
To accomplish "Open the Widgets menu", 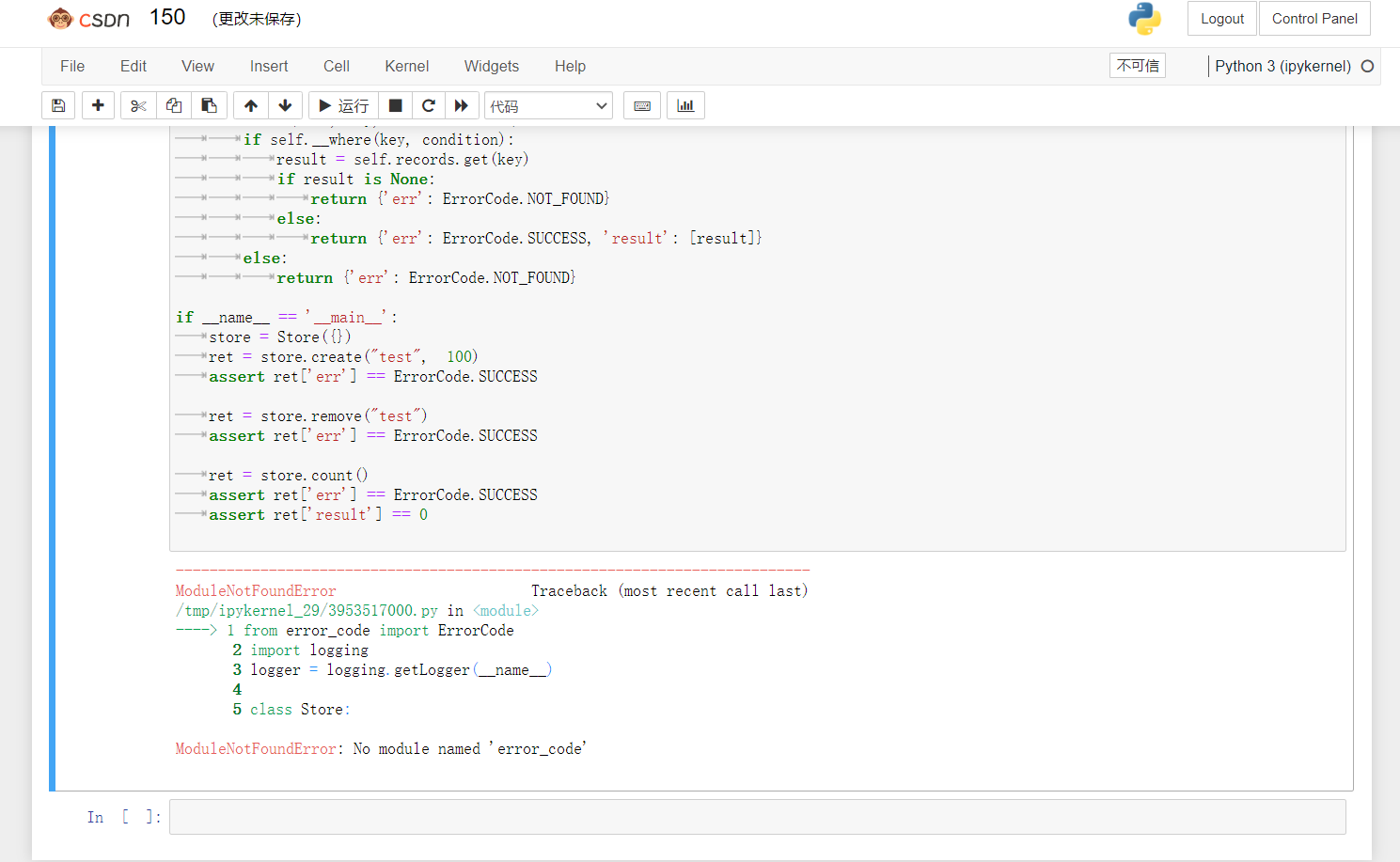I will click(x=492, y=66).
